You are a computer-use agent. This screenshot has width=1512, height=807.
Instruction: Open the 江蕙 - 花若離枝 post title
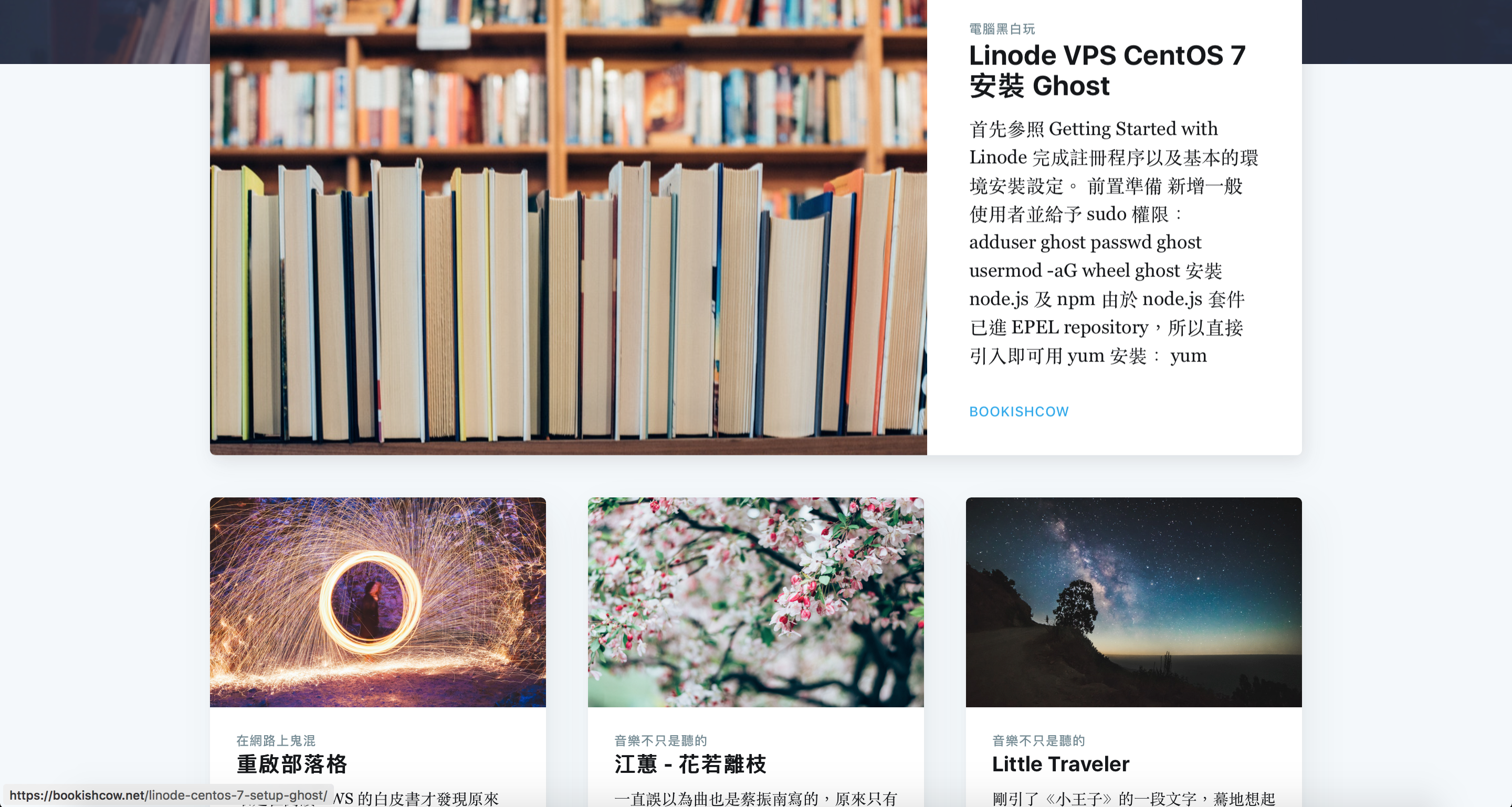coord(690,764)
